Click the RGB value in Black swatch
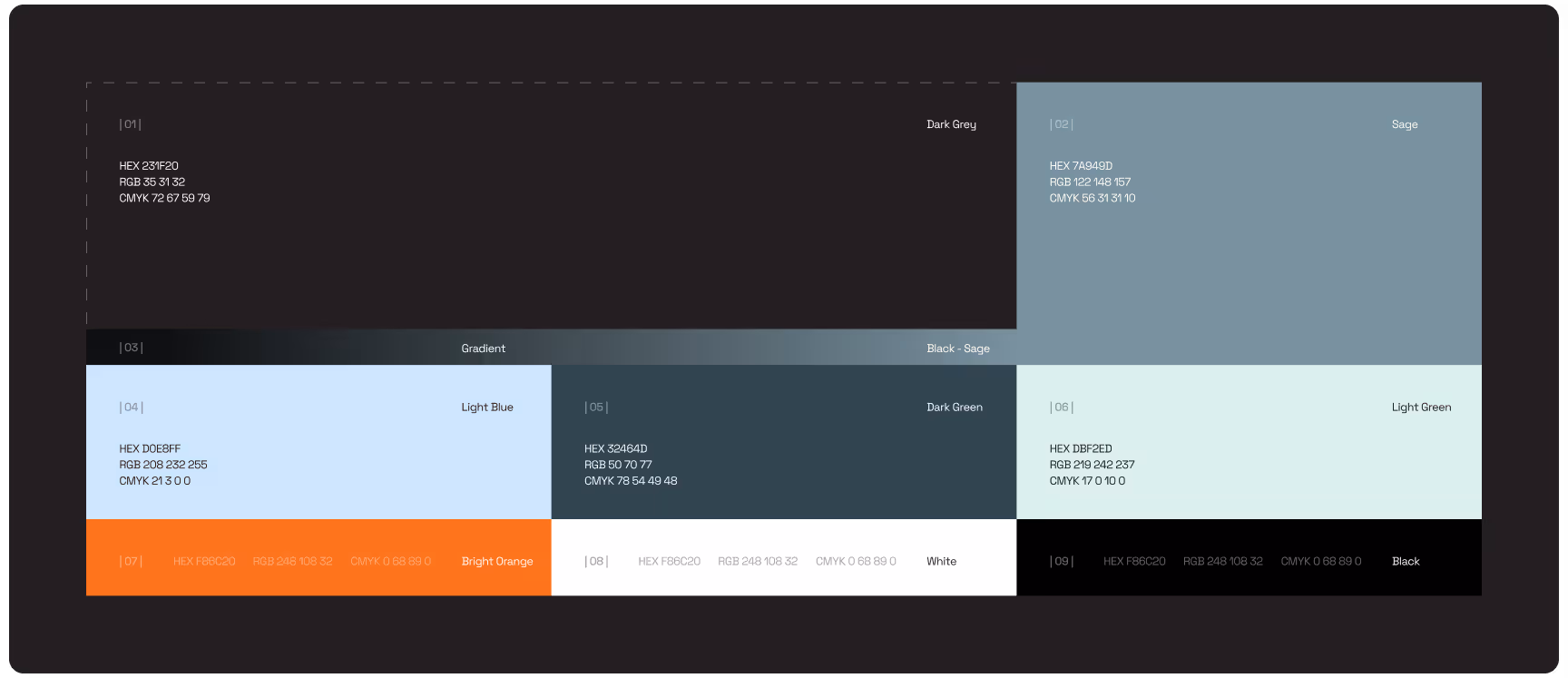This screenshot has height=678, width=1568. coord(1222,562)
